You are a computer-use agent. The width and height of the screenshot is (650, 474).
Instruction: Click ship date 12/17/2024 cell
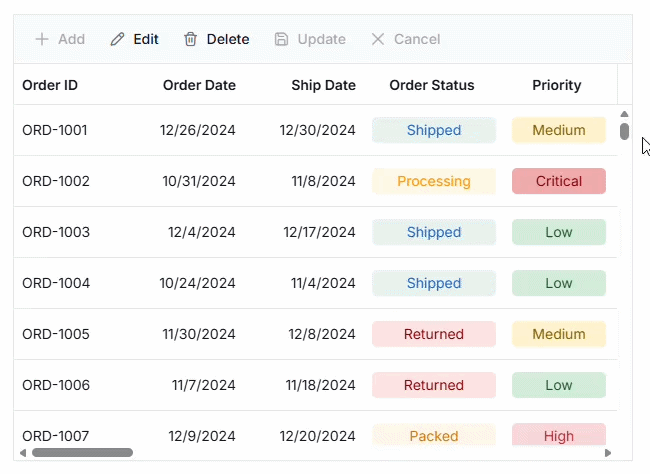[x=319, y=232]
